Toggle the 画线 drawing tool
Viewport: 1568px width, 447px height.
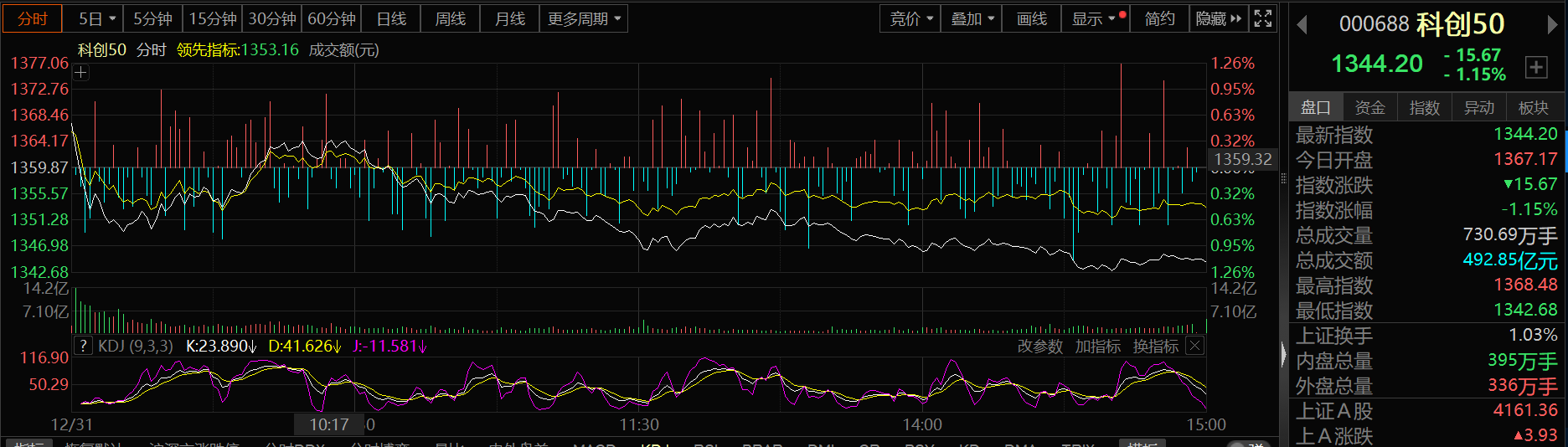(1031, 18)
